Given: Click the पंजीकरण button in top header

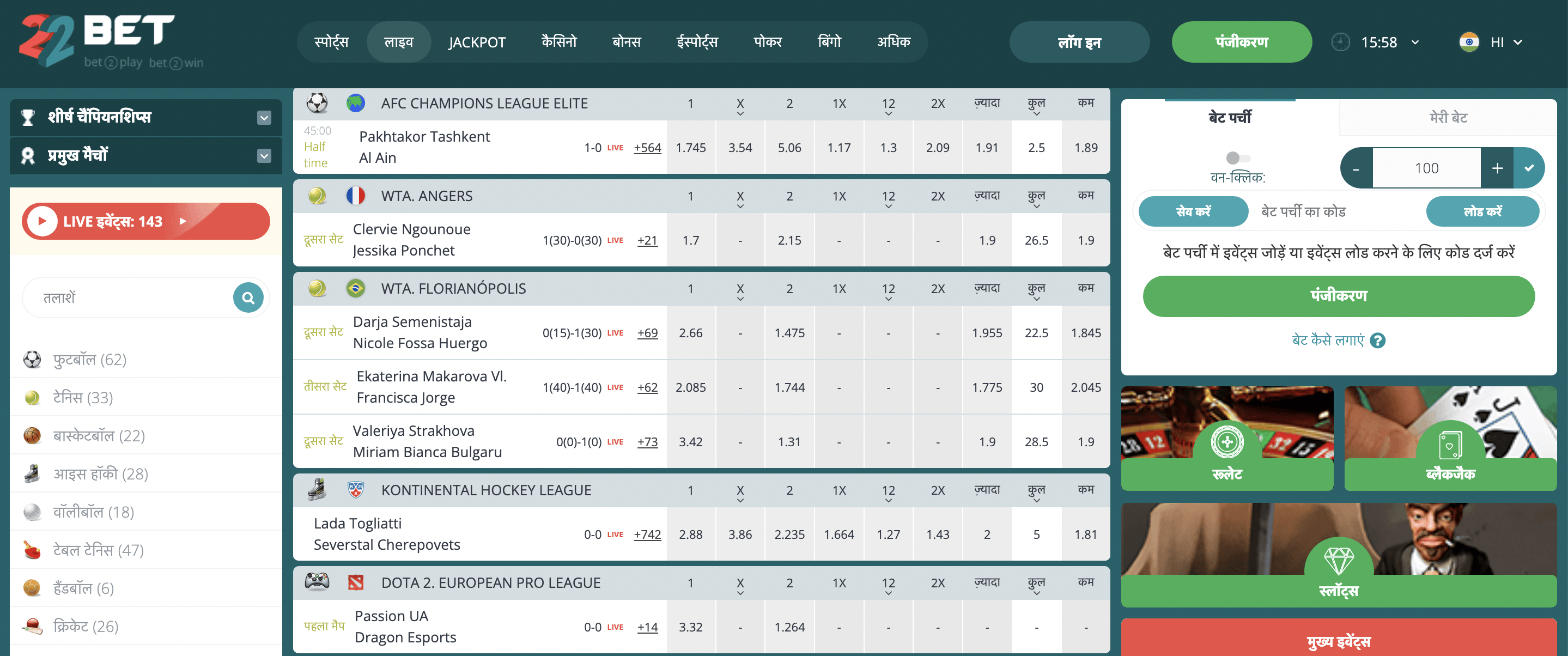Looking at the screenshot, I should click(1242, 42).
